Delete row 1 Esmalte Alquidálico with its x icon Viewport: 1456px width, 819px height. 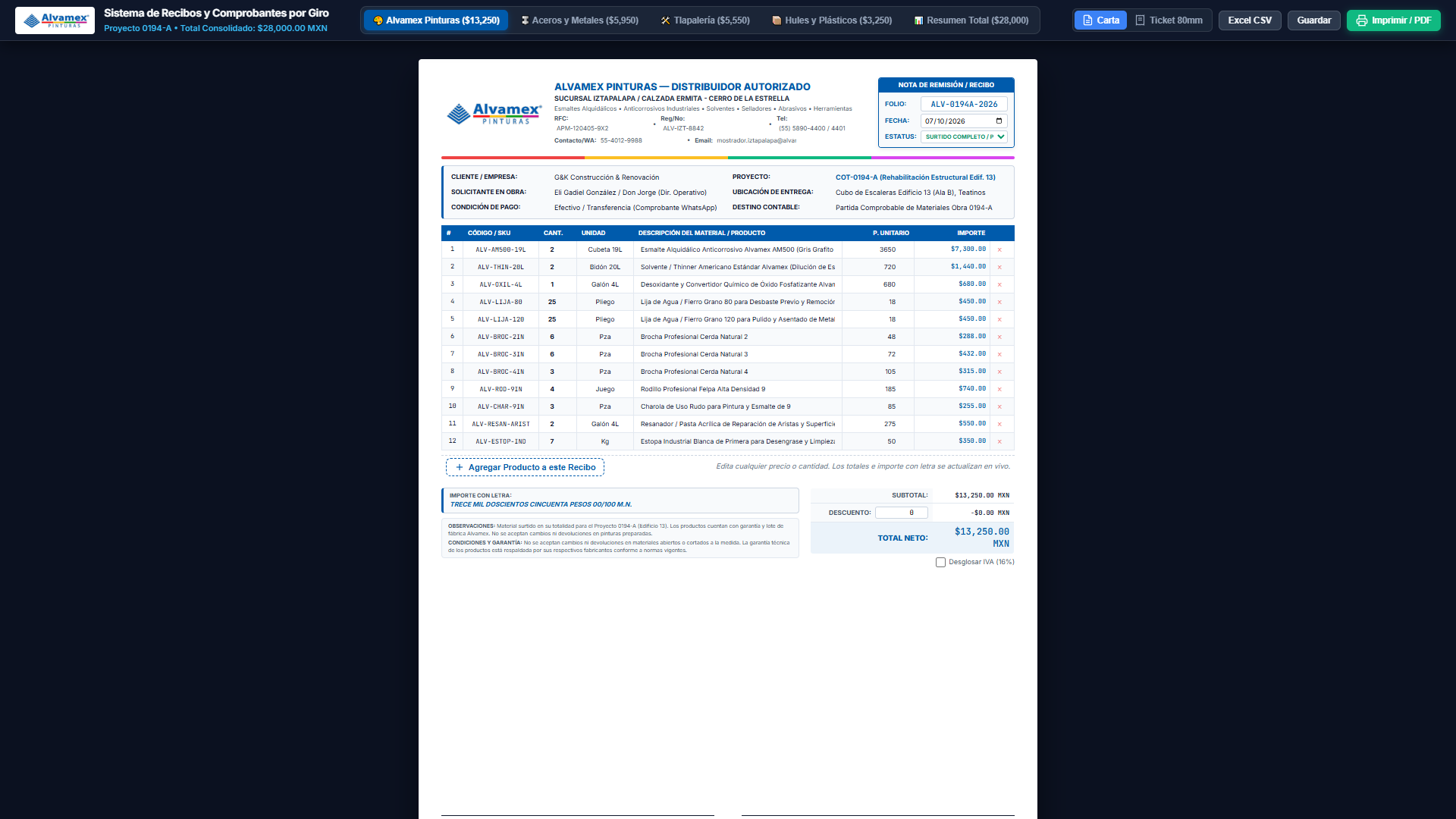click(x=999, y=249)
